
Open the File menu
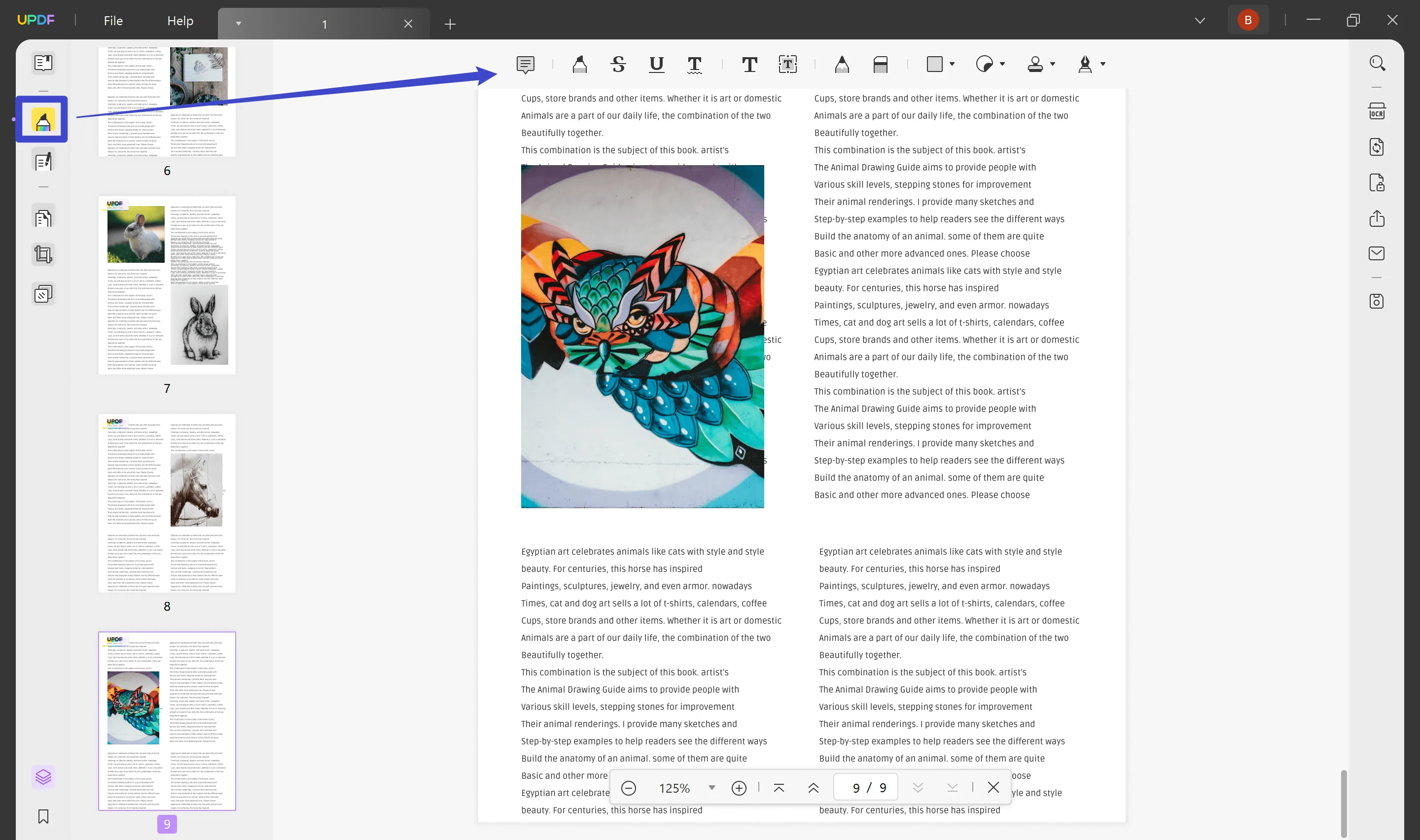point(113,19)
